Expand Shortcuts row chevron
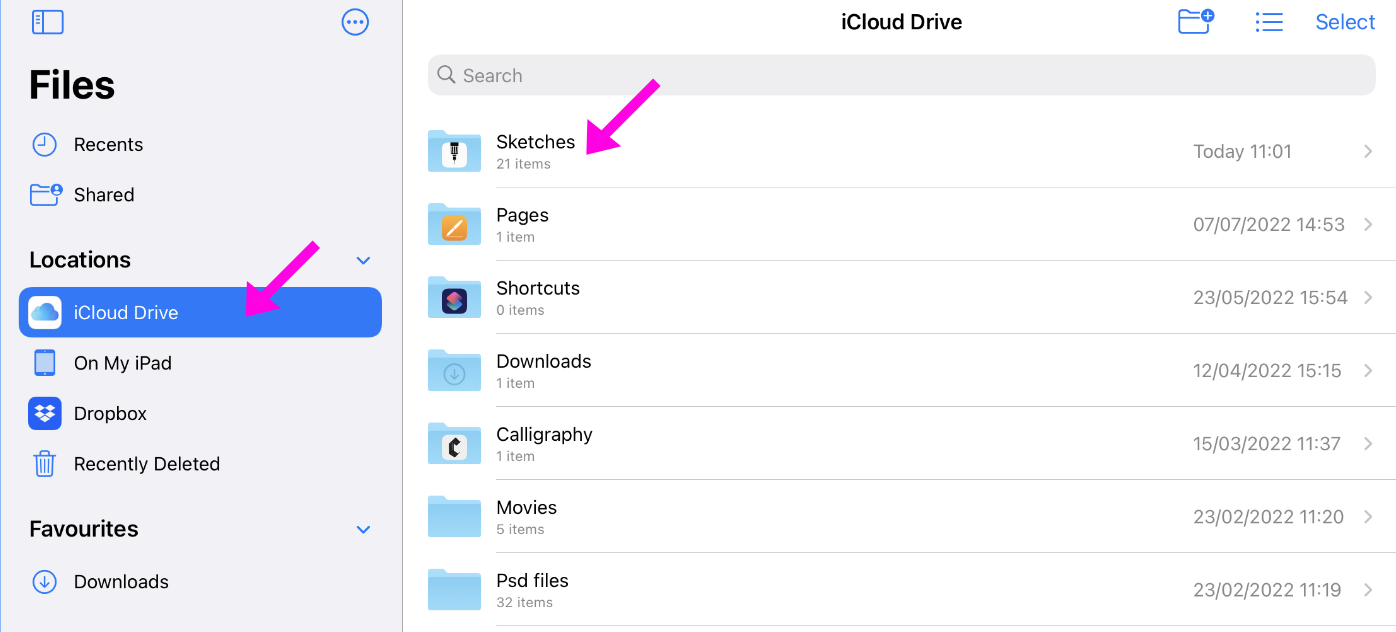 [x=1368, y=297]
